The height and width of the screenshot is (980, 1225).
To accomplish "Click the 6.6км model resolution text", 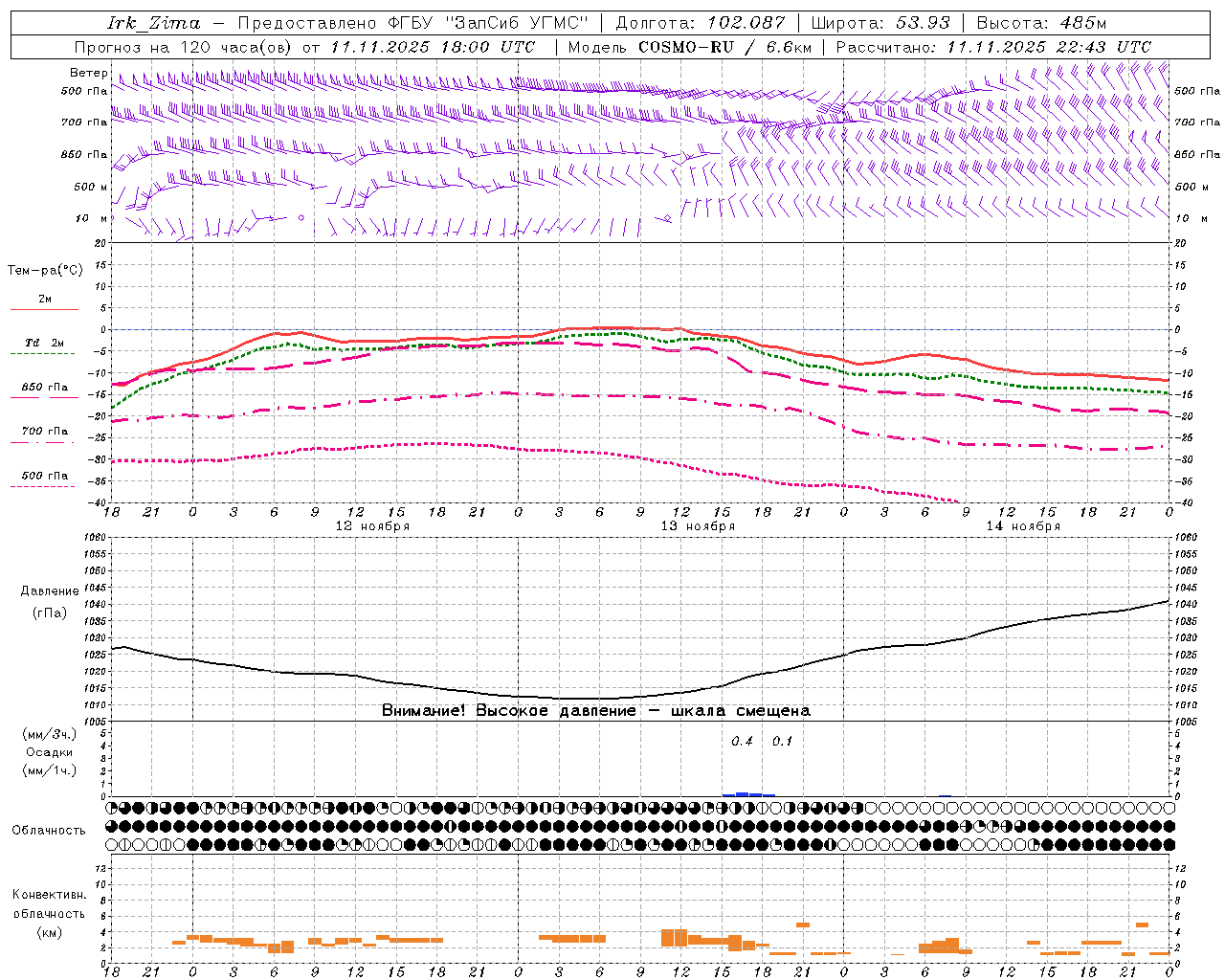I will pyautogui.click(x=789, y=47).
